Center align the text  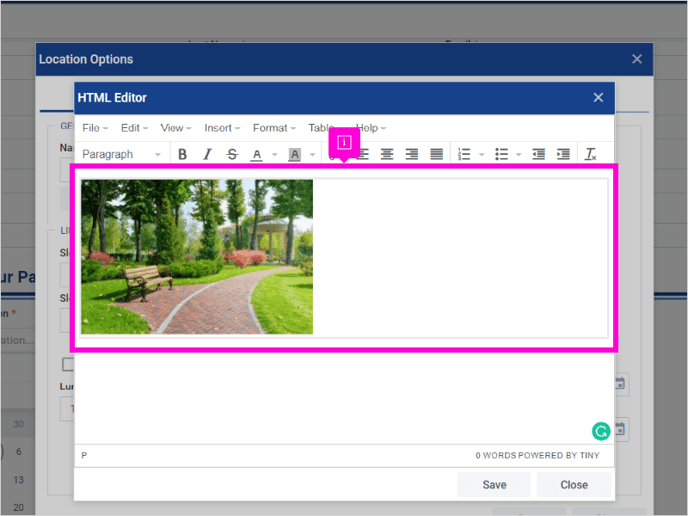point(387,154)
